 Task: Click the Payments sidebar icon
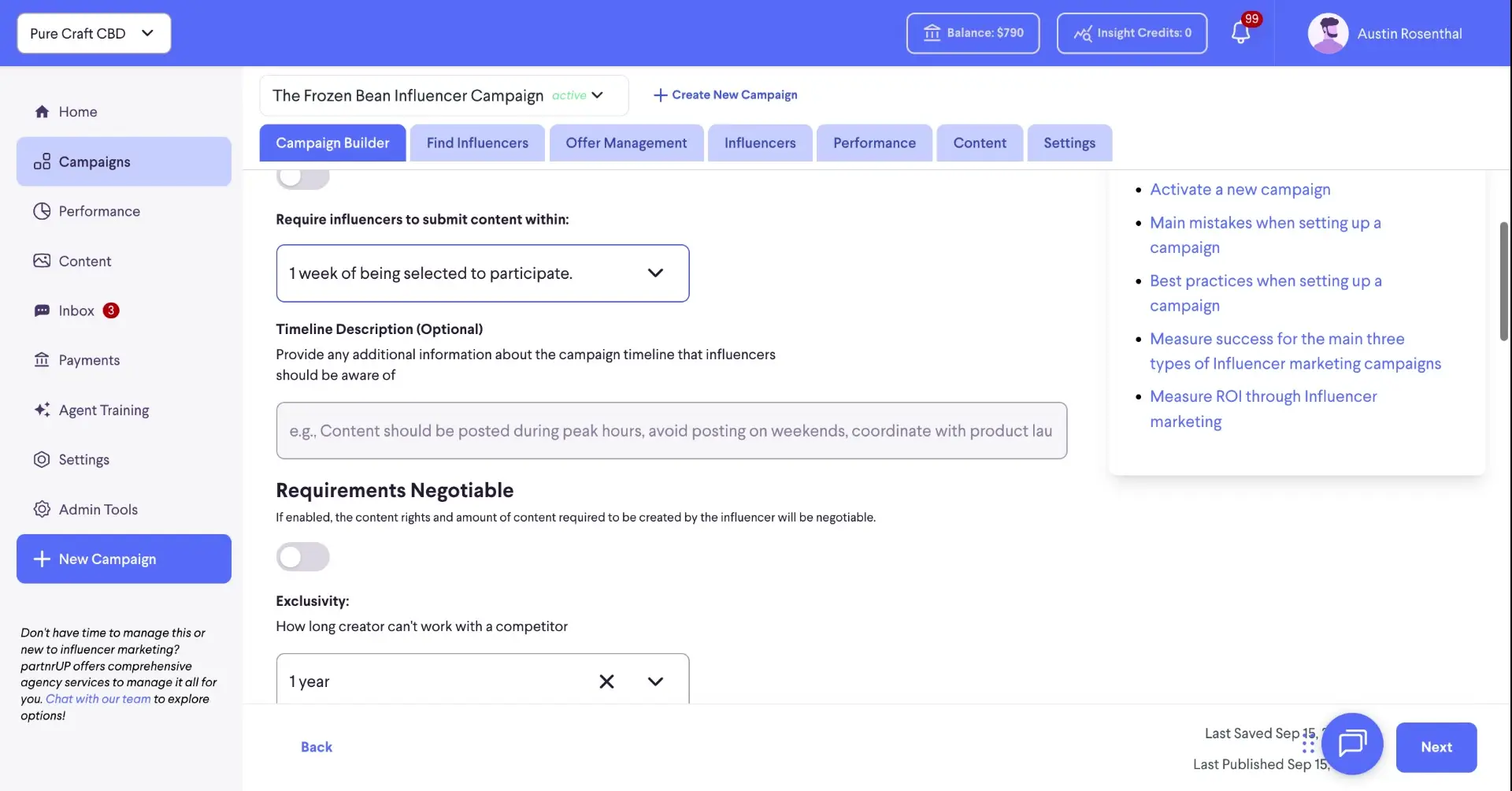pyautogui.click(x=43, y=360)
